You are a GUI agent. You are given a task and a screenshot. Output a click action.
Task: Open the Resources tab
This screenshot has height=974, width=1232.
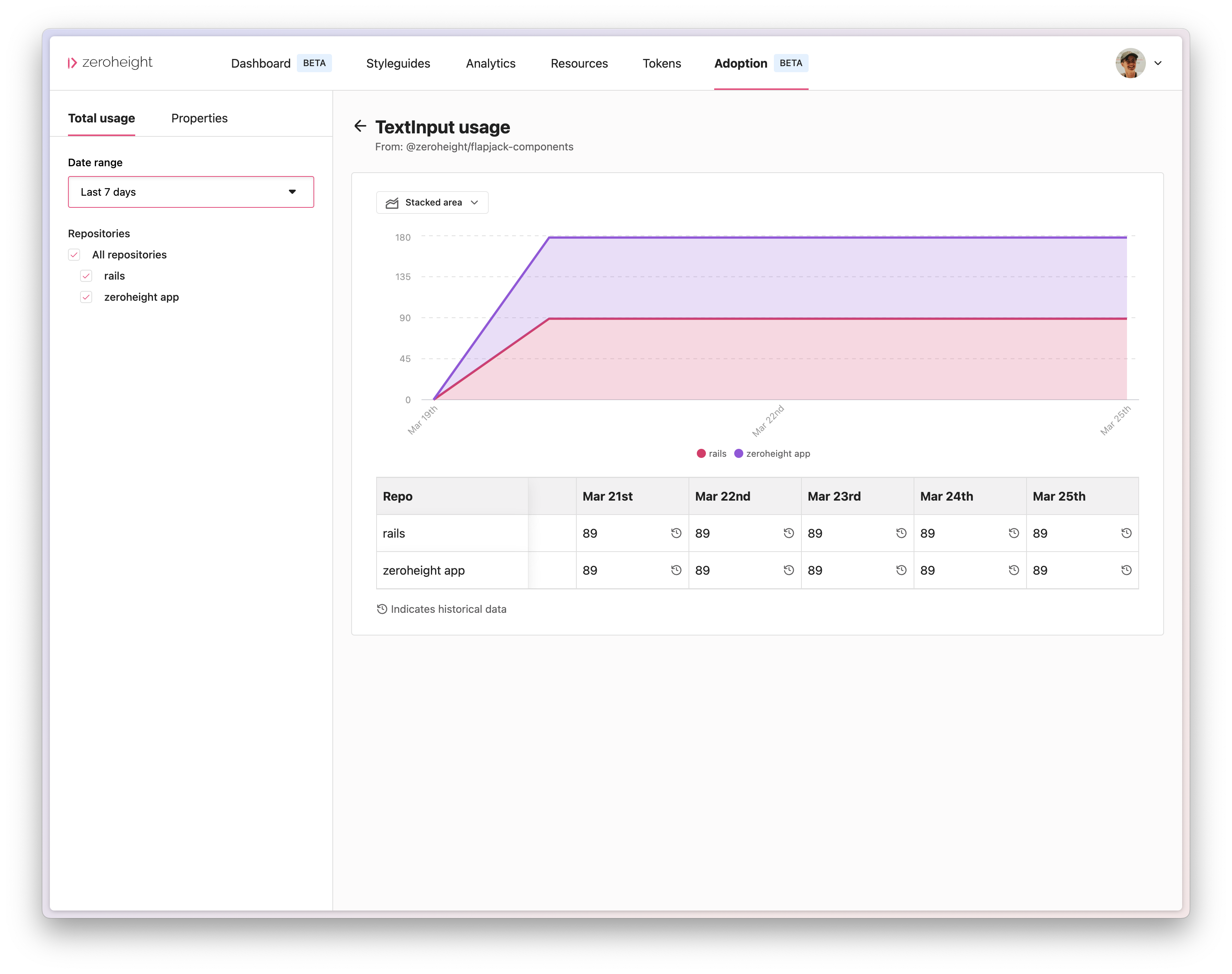(x=579, y=63)
